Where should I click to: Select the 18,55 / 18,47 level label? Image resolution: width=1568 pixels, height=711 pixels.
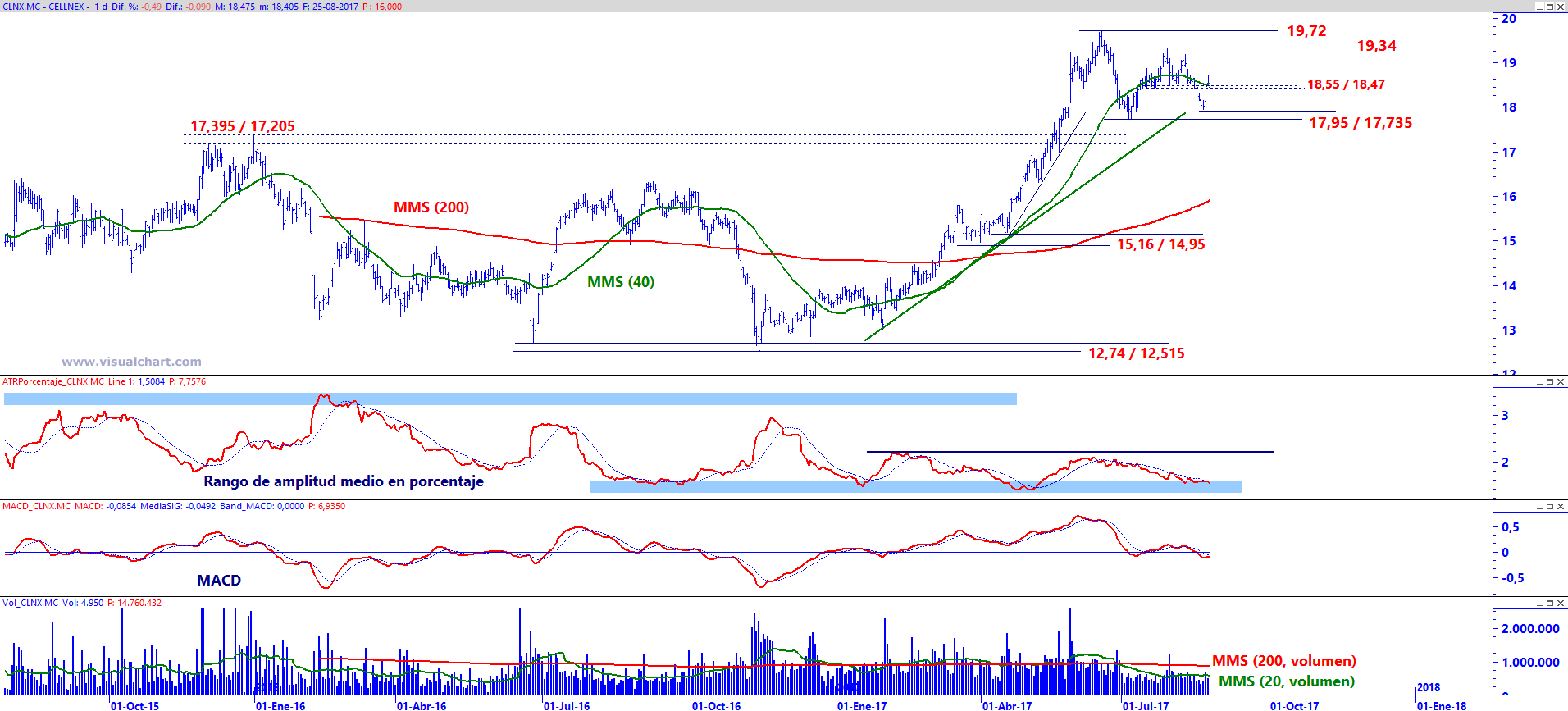[1346, 84]
